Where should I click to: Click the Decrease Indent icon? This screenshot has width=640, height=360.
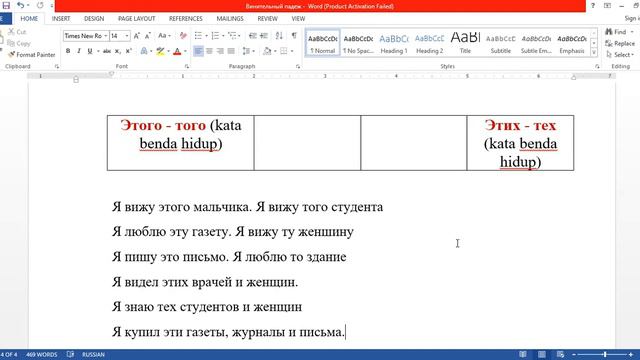pos(253,36)
